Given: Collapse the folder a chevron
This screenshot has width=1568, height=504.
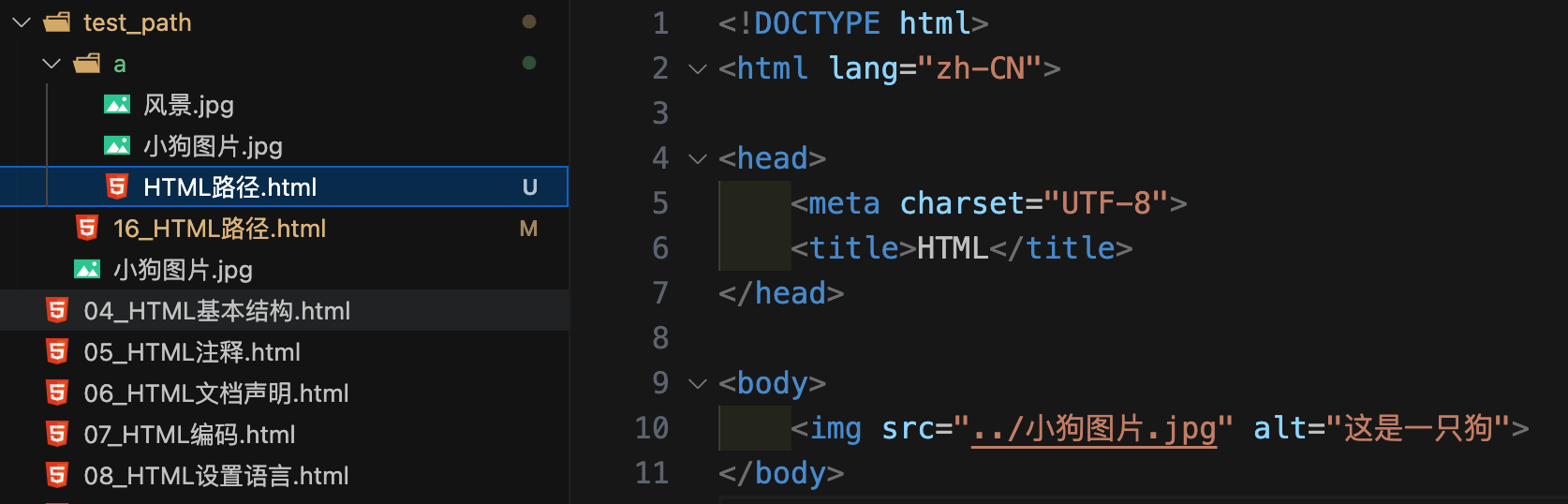Looking at the screenshot, I should (x=52, y=64).
